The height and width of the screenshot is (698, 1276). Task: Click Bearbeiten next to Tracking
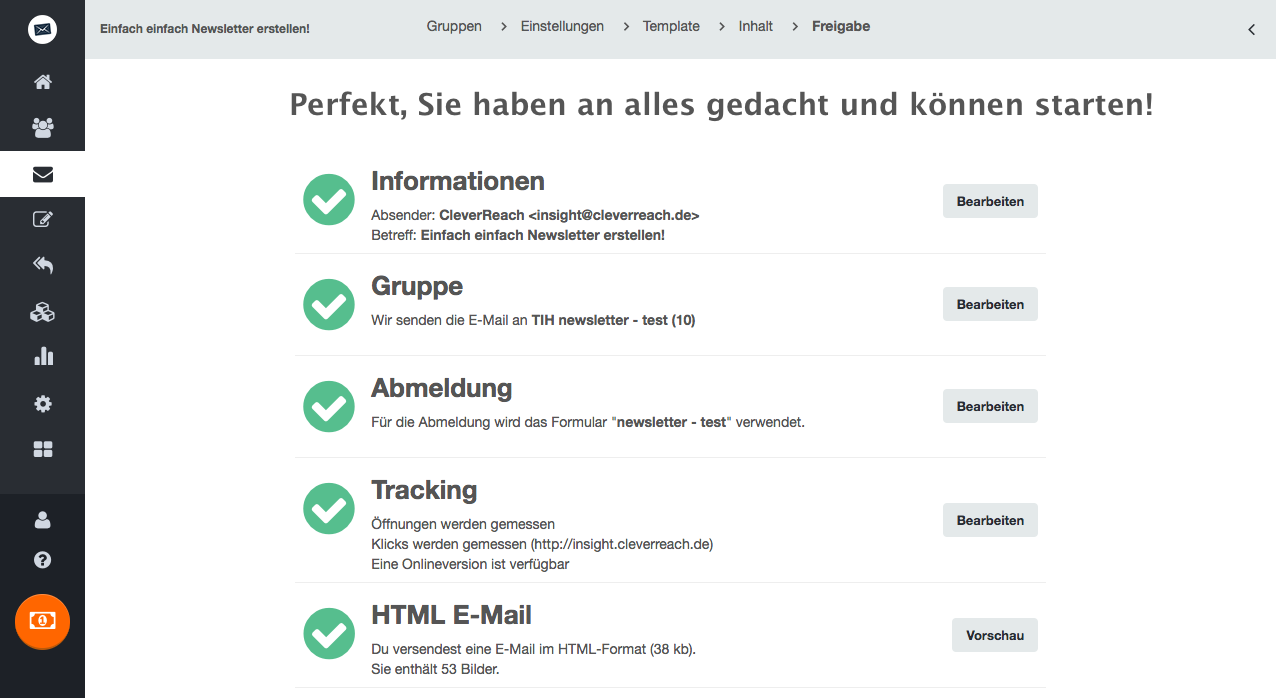tap(990, 520)
